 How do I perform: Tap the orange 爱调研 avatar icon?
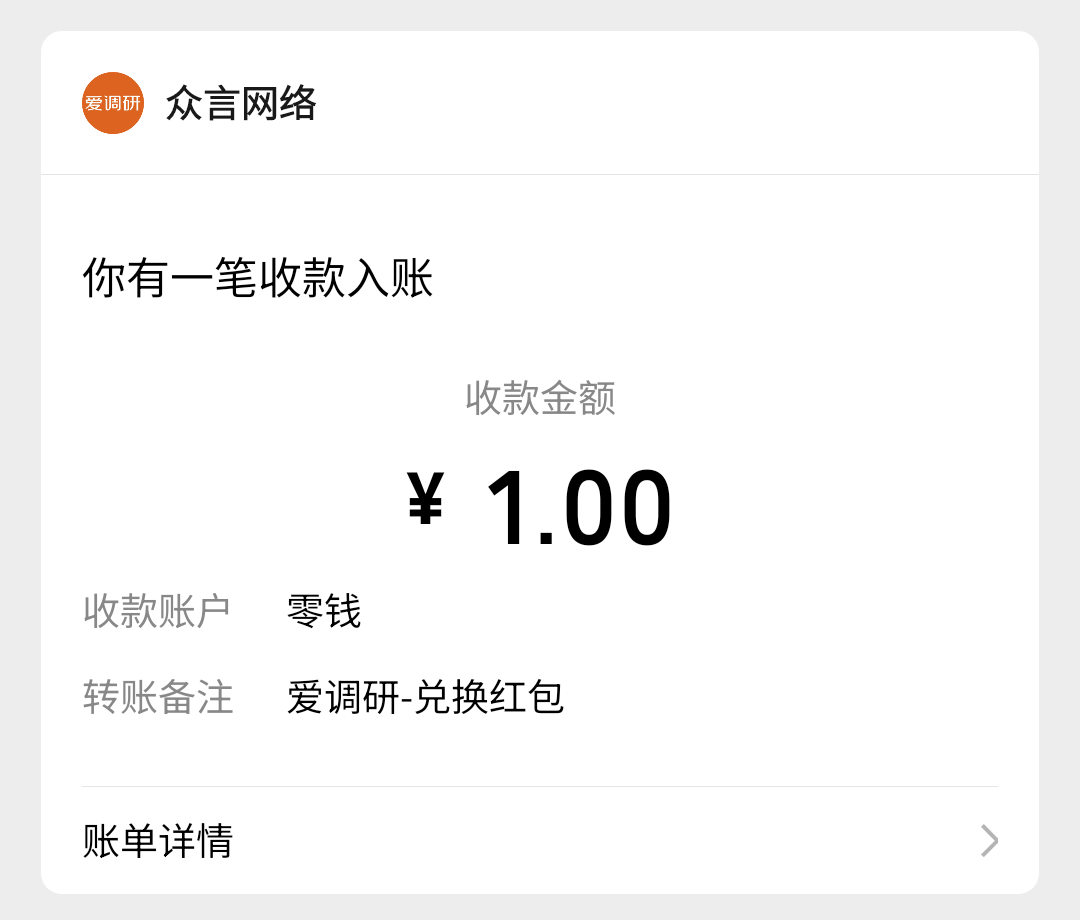pyautogui.click(x=113, y=103)
